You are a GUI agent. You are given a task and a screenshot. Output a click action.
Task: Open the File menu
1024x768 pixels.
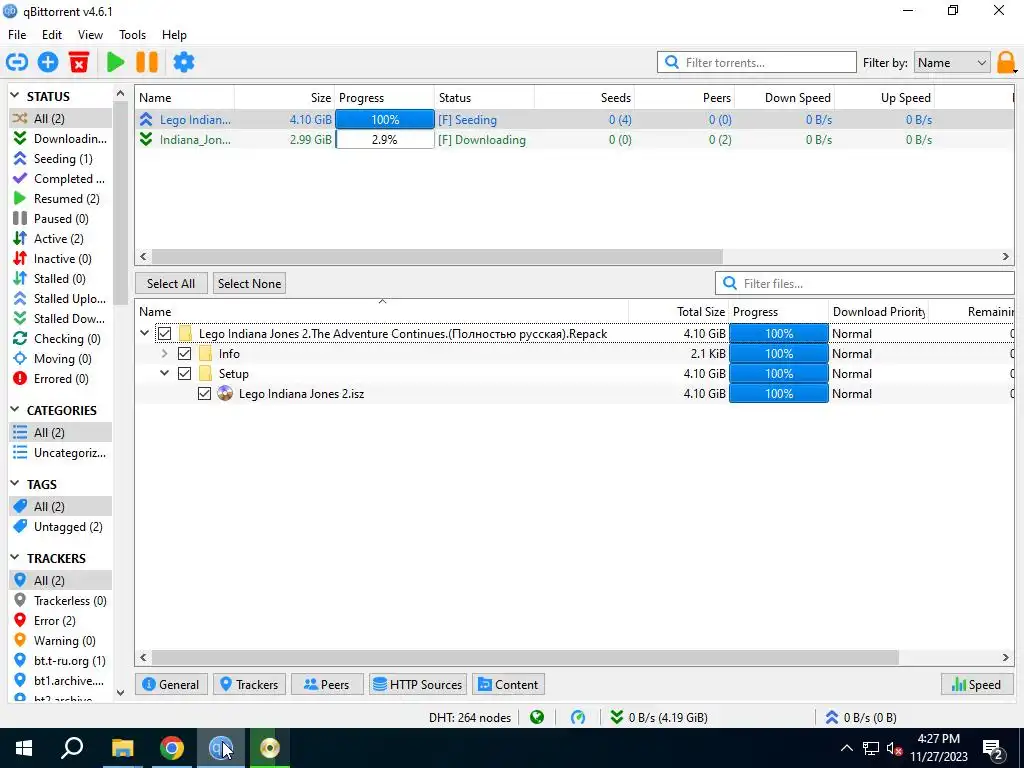coord(17,35)
